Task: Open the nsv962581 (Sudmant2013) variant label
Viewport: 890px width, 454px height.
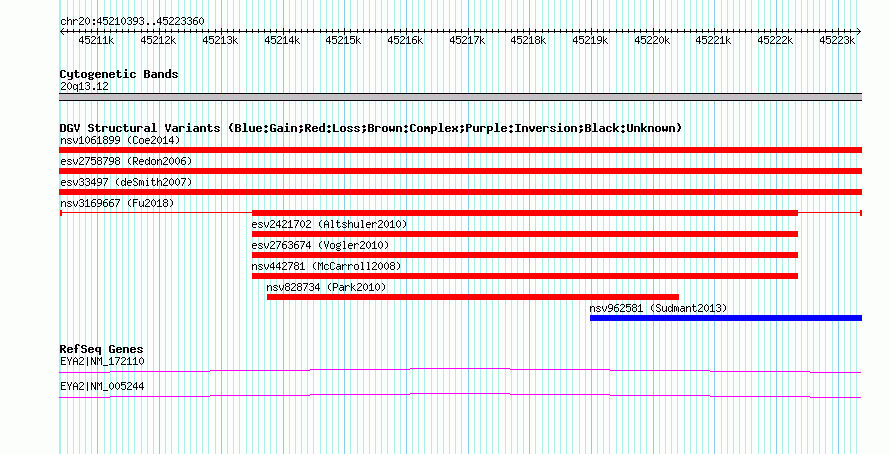Action: click(x=658, y=308)
